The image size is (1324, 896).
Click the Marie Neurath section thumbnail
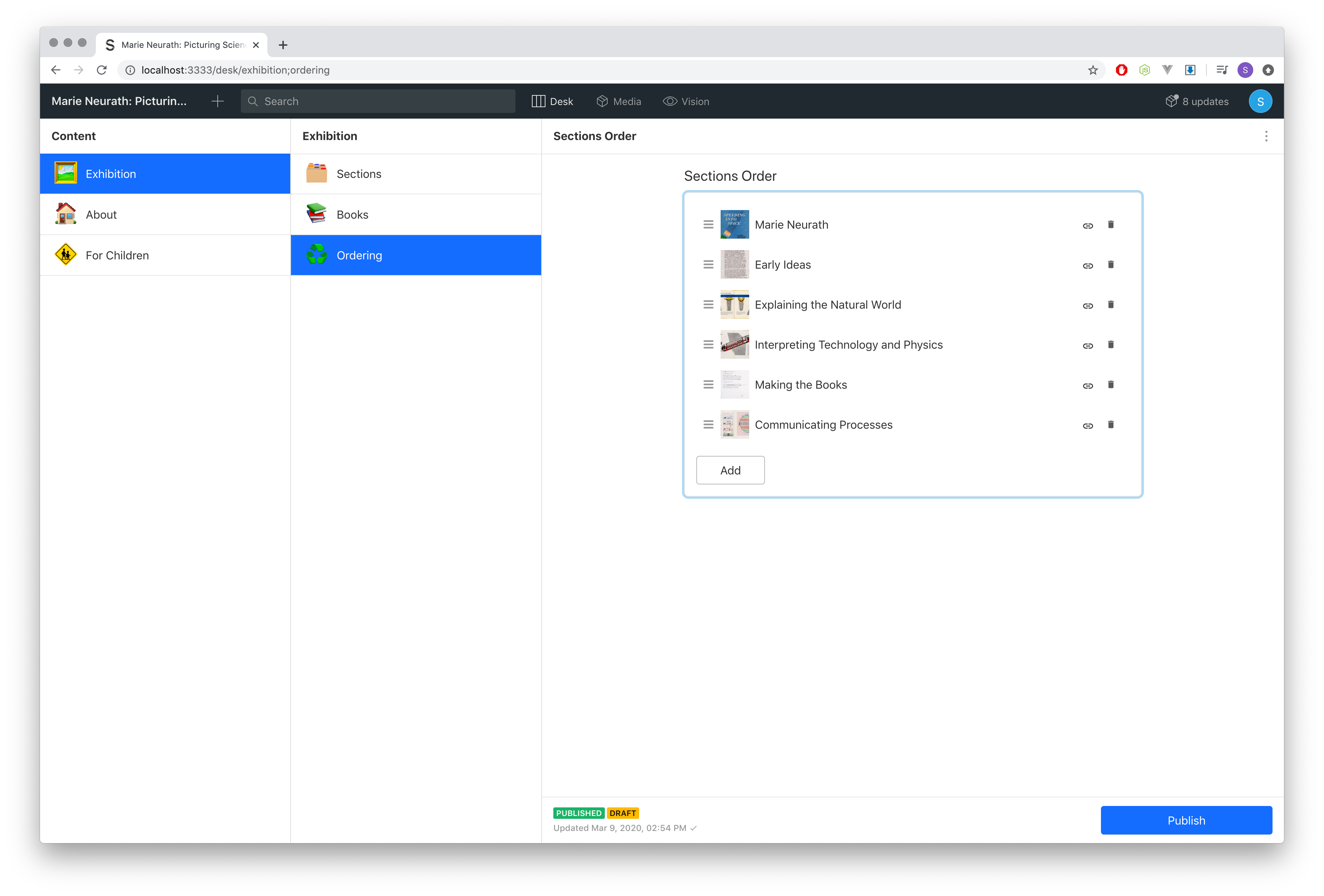click(x=734, y=224)
